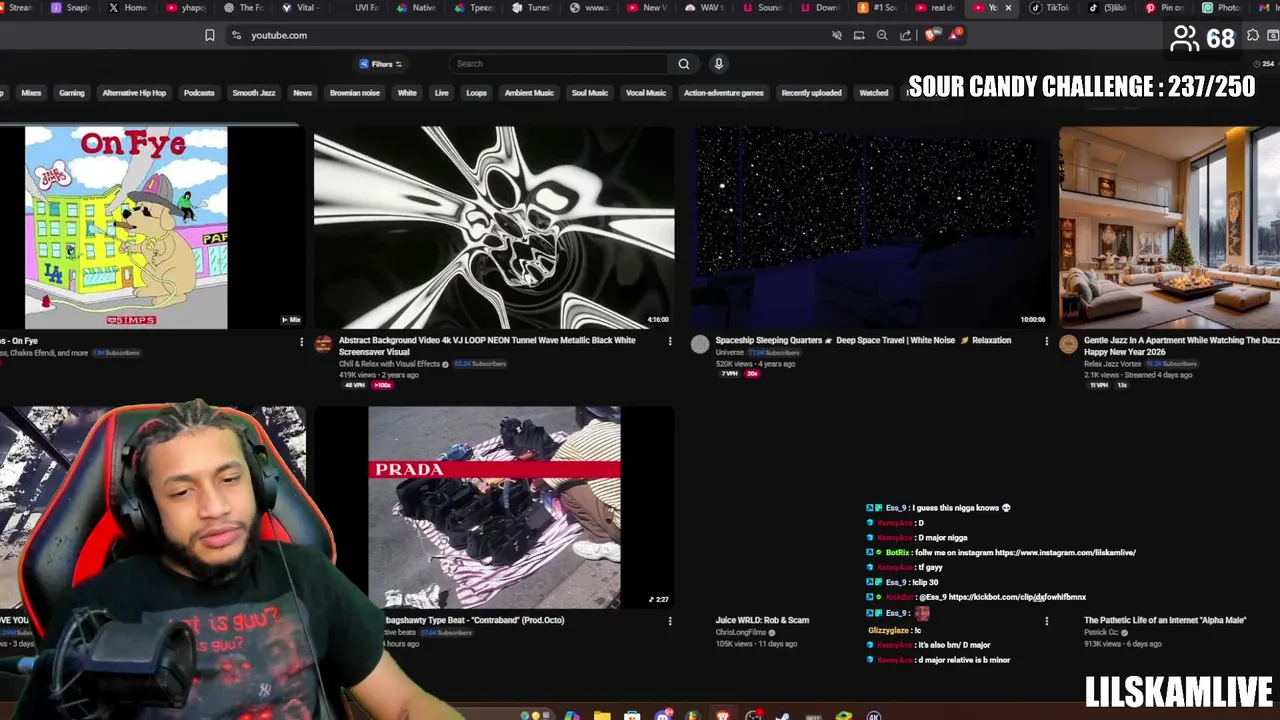Screen dimensions: 1280x720
Task: Select the News chip
Action: click(302, 93)
